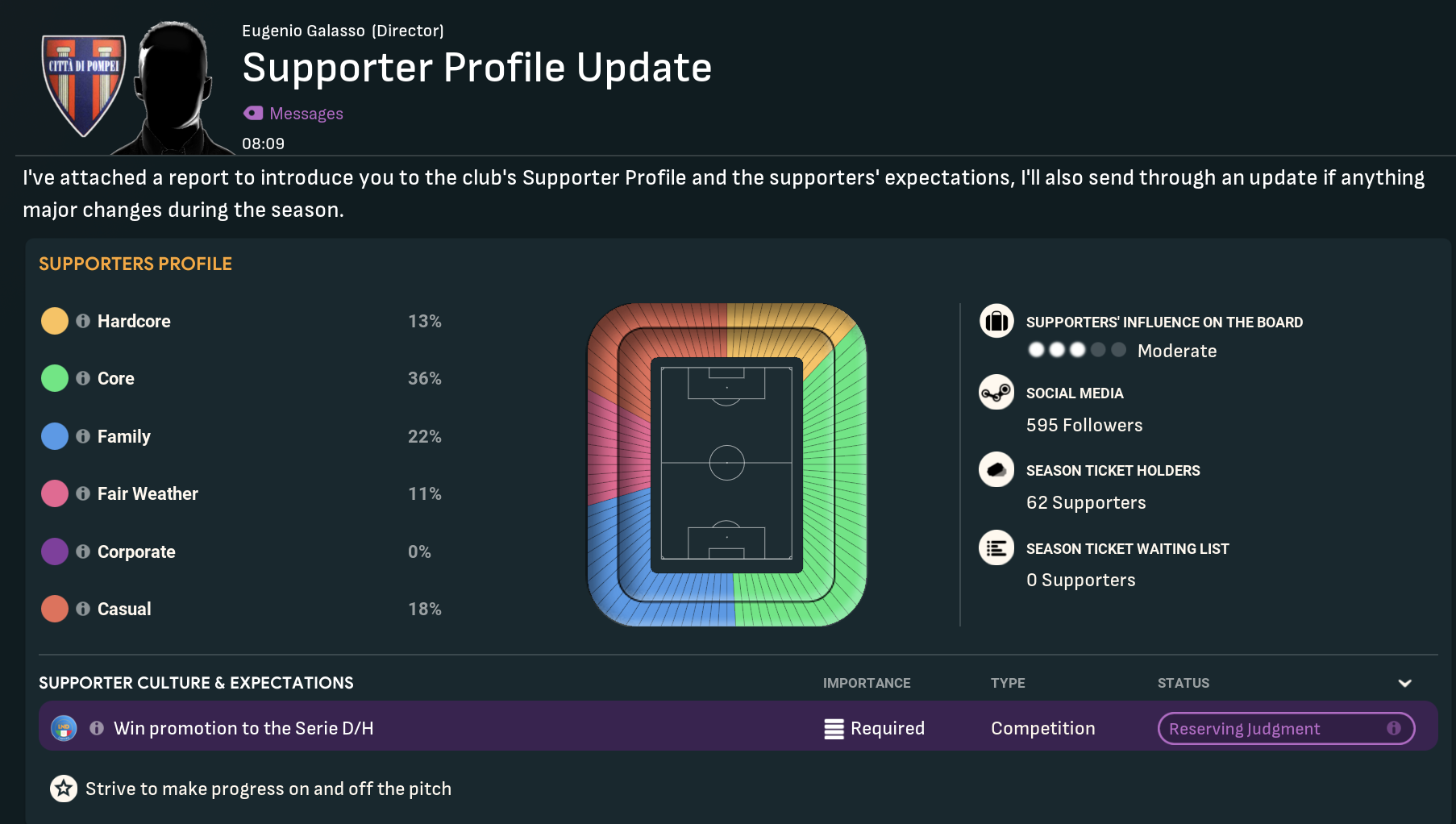This screenshot has height=824, width=1456.
Task: Click the info icon beside Corporate
Action: (83, 551)
